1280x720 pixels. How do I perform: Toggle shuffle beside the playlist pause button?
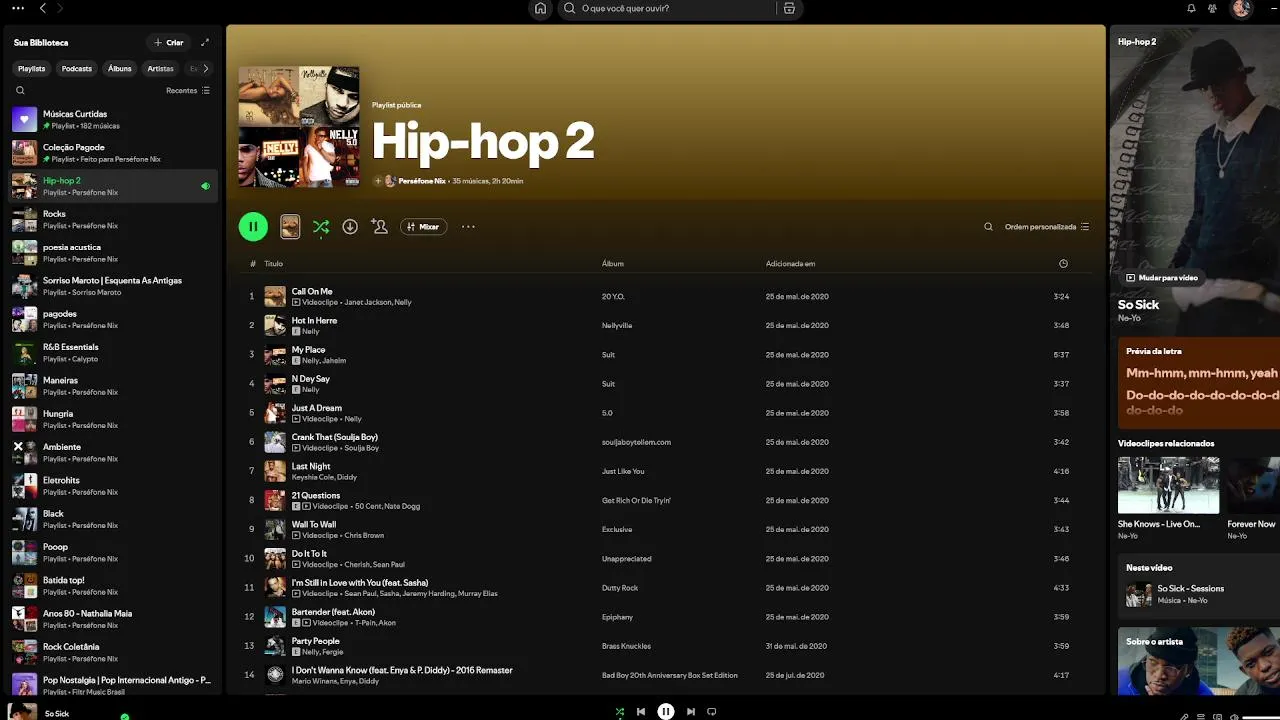[320, 227]
